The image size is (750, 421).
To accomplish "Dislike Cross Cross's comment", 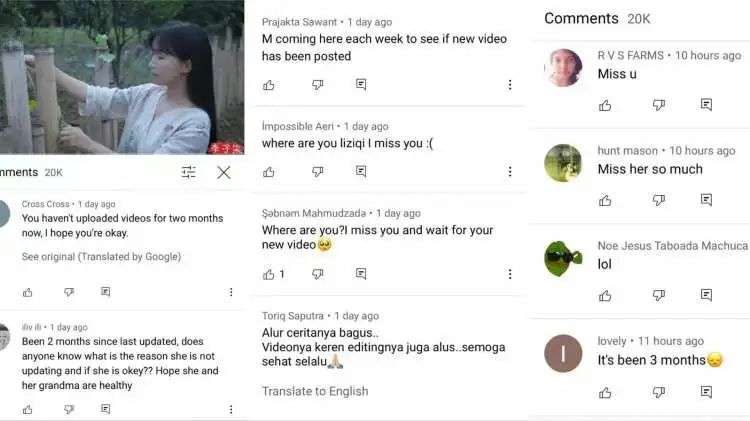I will [x=69, y=292].
